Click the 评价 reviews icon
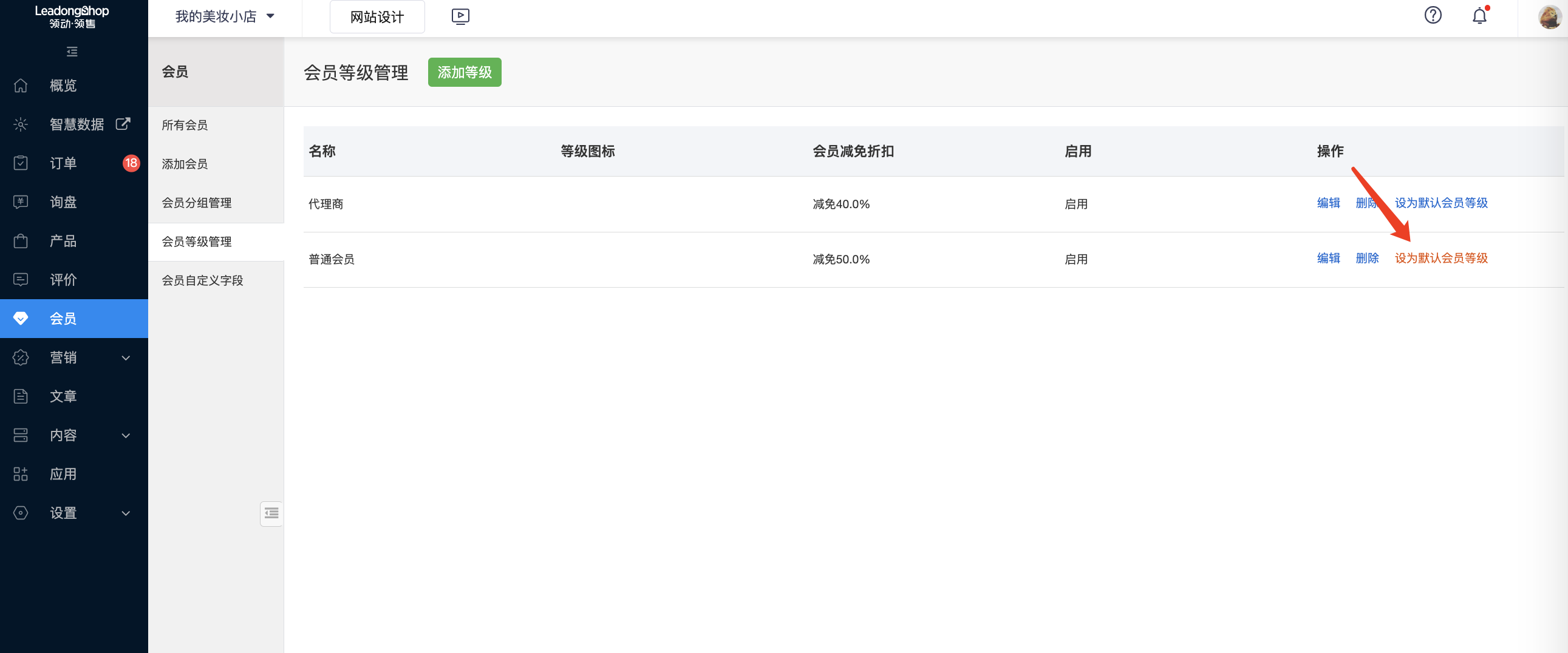Image resolution: width=1568 pixels, height=653 pixels. click(20, 279)
